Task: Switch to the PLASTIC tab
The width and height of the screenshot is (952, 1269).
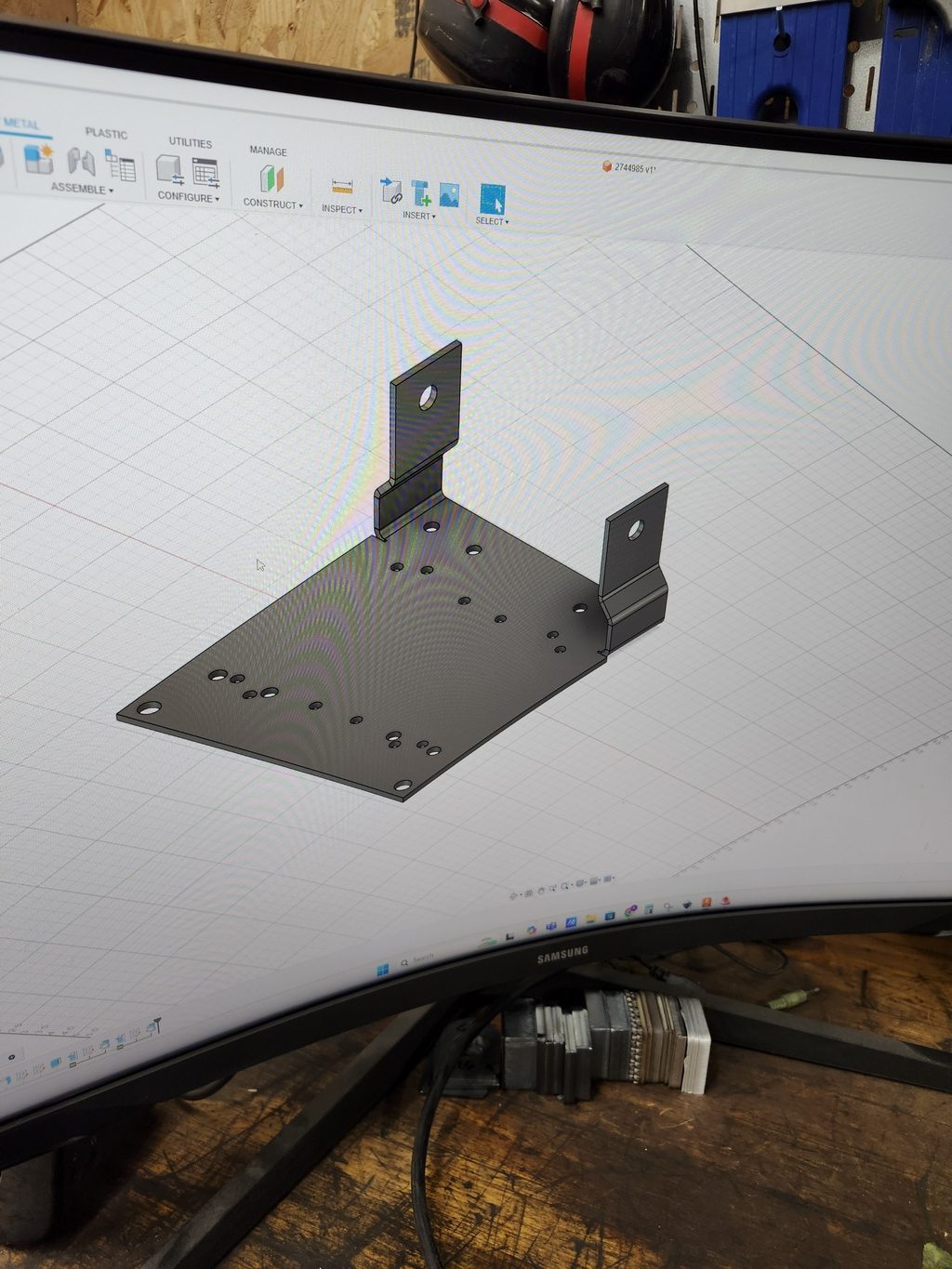Action: tap(106, 134)
